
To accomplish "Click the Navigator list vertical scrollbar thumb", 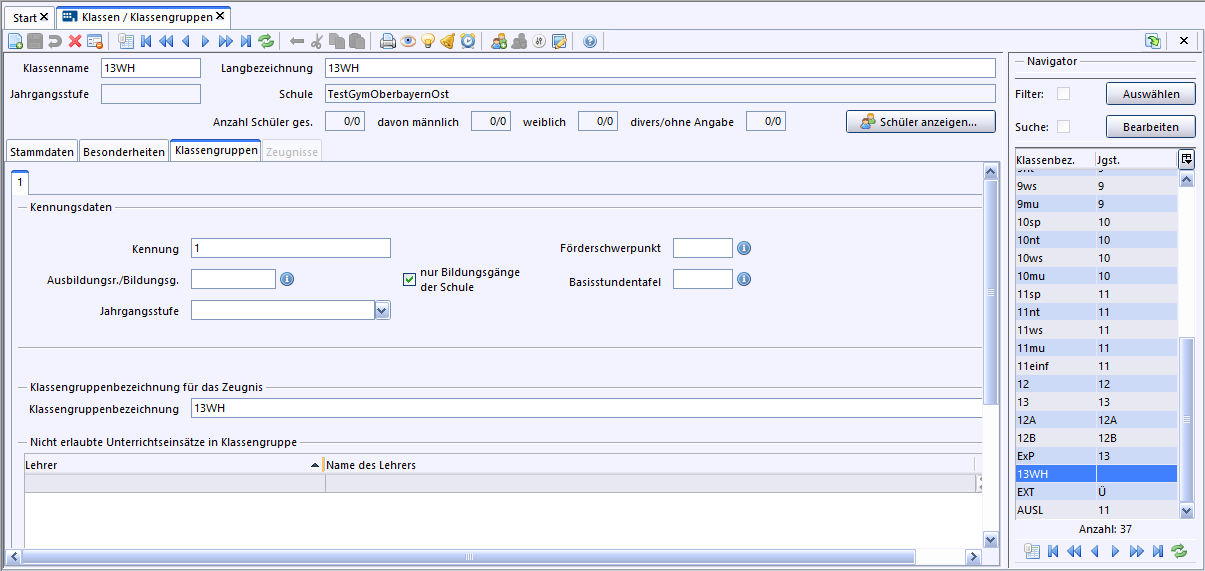I will click(x=1187, y=419).
